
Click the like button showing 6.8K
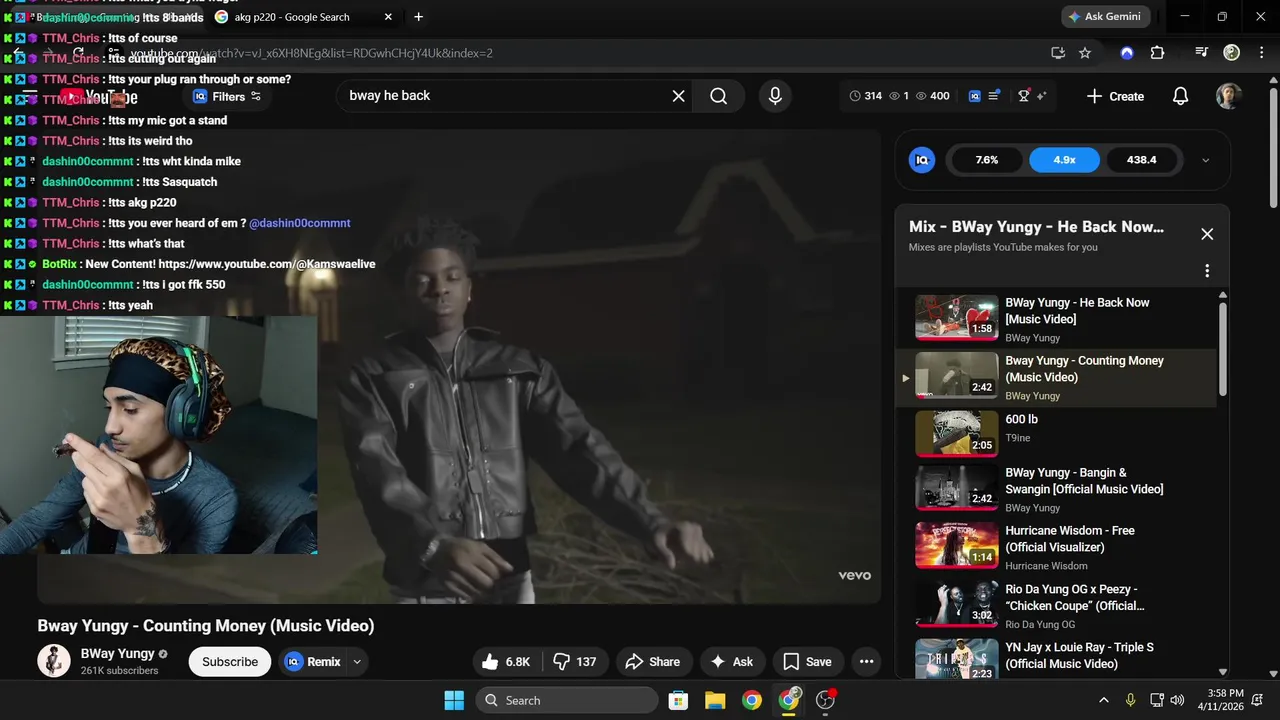(x=507, y=662)
